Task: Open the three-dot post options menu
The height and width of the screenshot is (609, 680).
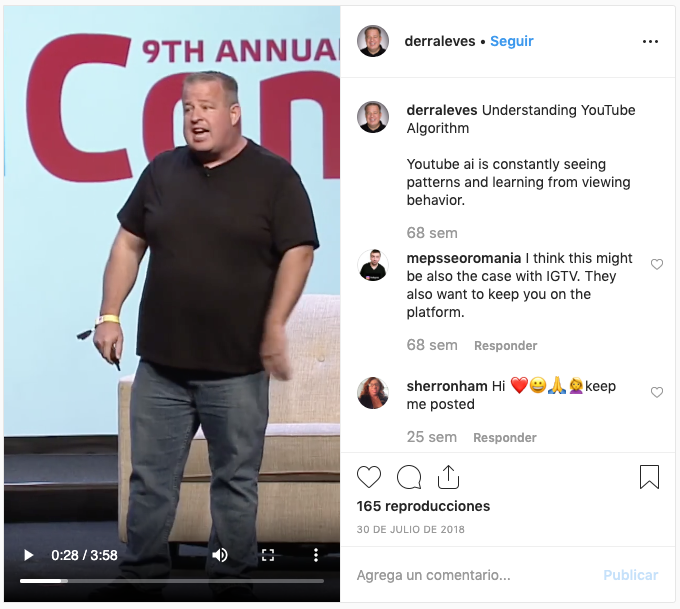Action: click(650, 41)
